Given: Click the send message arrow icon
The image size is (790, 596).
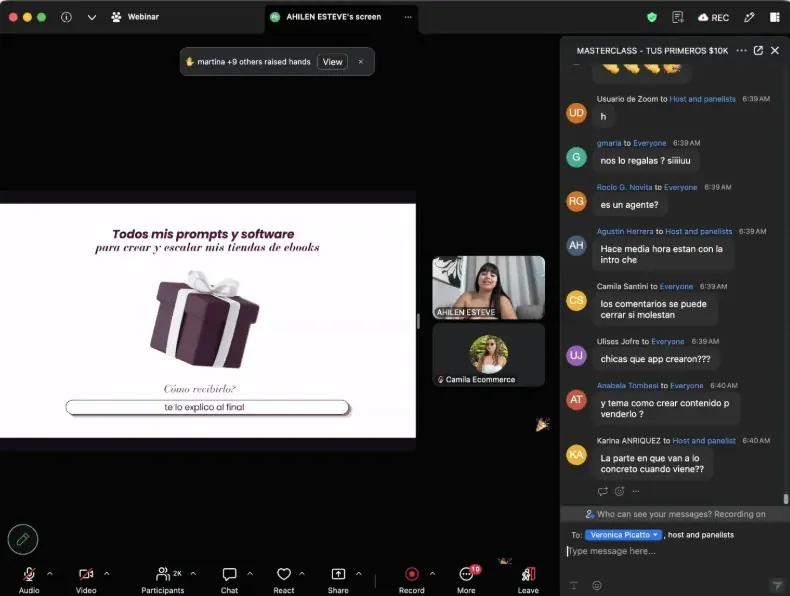Looking at the screenshot, I should click(776, 585).
